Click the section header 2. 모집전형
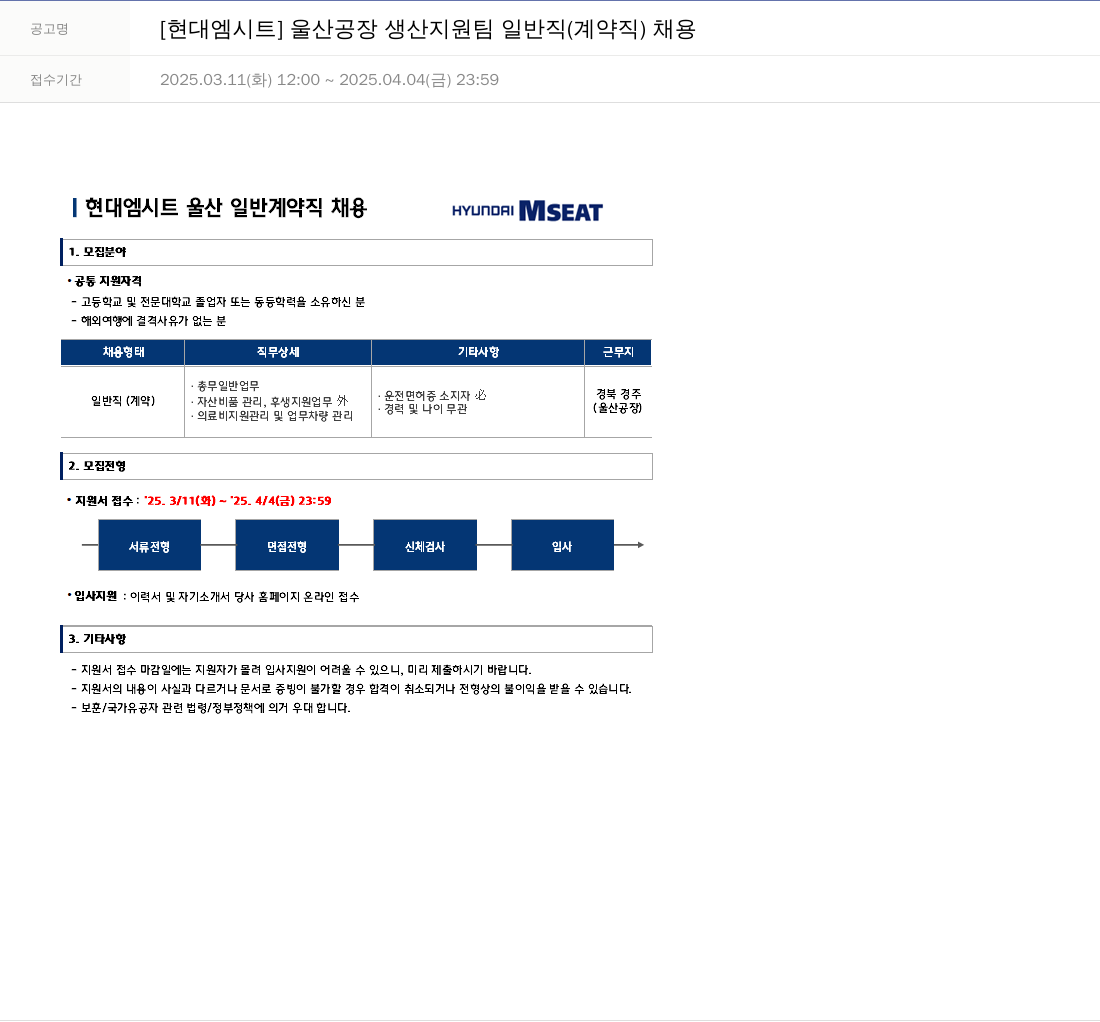1100x1022 pixels. pyautogui.click(x=356, y=466)
